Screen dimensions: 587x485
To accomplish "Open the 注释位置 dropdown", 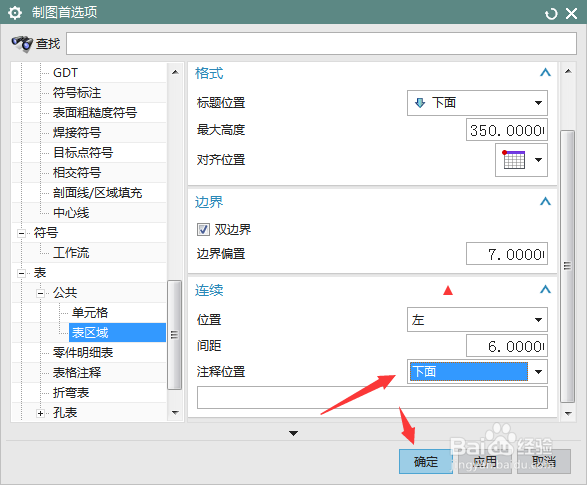I will [x=477, y=372].
